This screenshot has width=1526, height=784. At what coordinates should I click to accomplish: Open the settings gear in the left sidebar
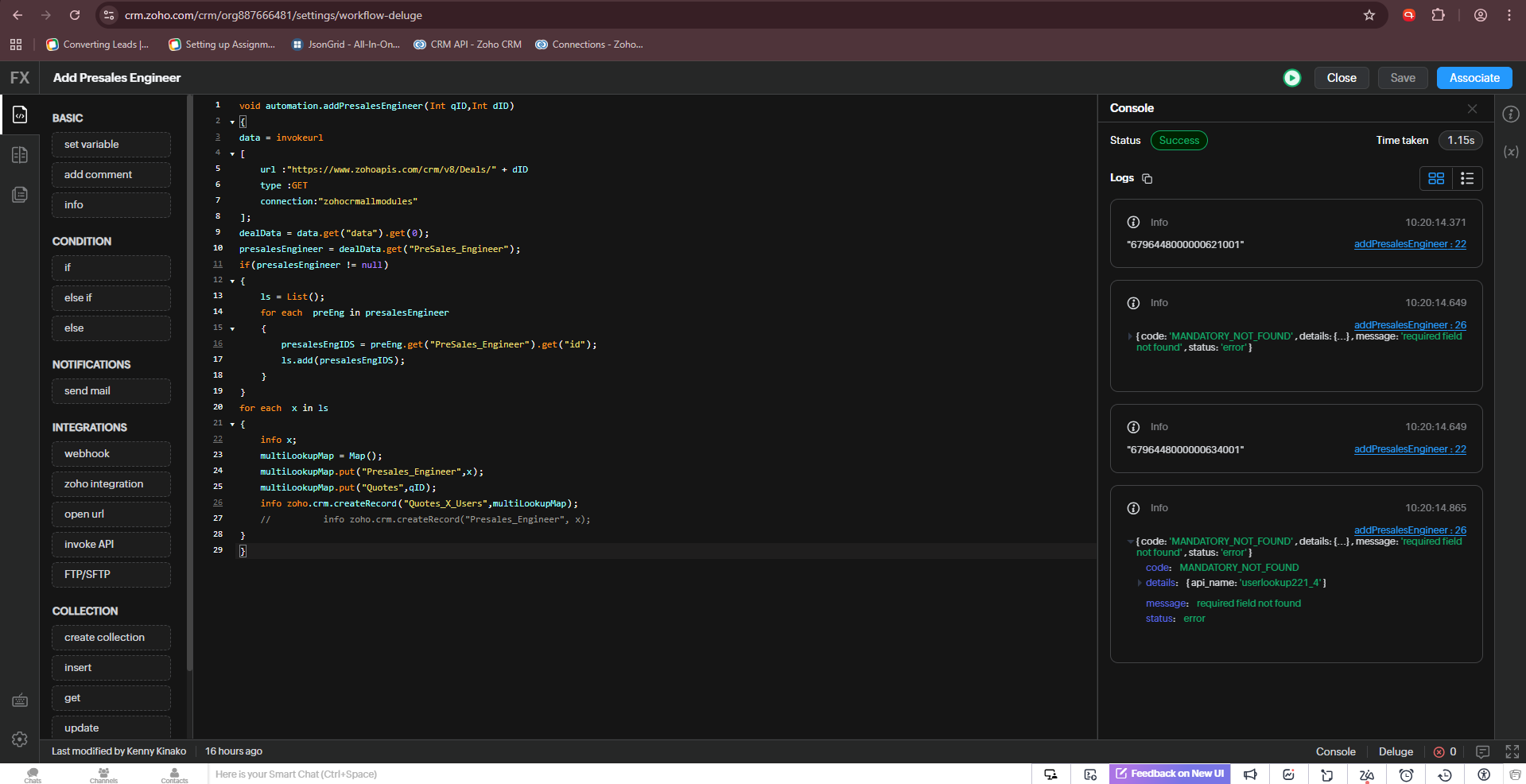pyautogui.click(x=20, y=739)
